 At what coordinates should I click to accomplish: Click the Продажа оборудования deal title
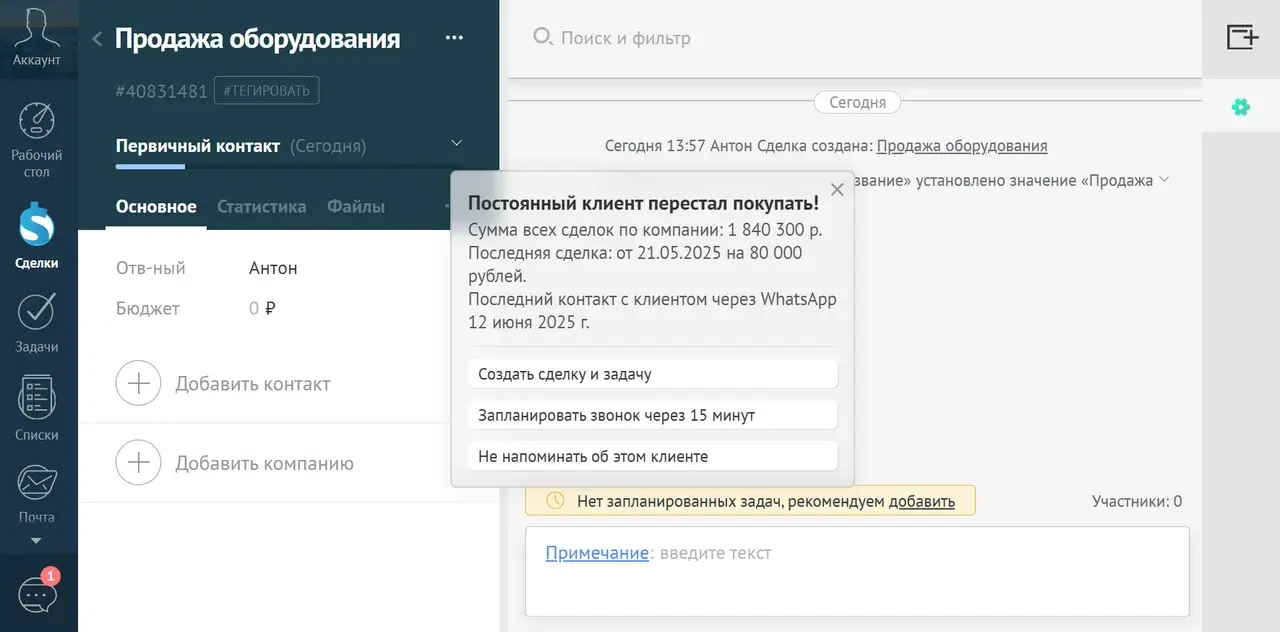coord(257,39)
